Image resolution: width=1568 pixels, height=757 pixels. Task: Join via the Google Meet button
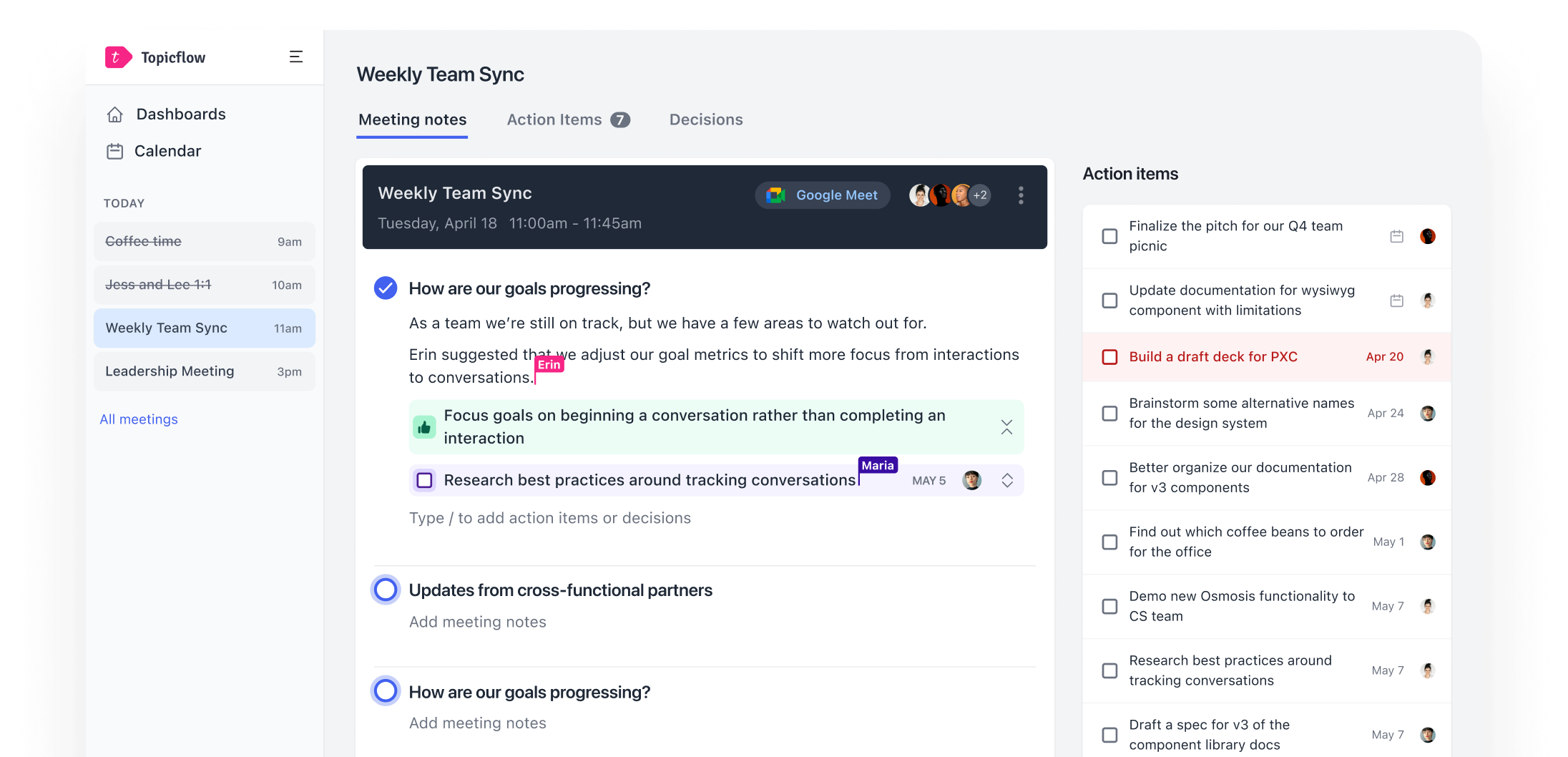(x=823, y=195)
